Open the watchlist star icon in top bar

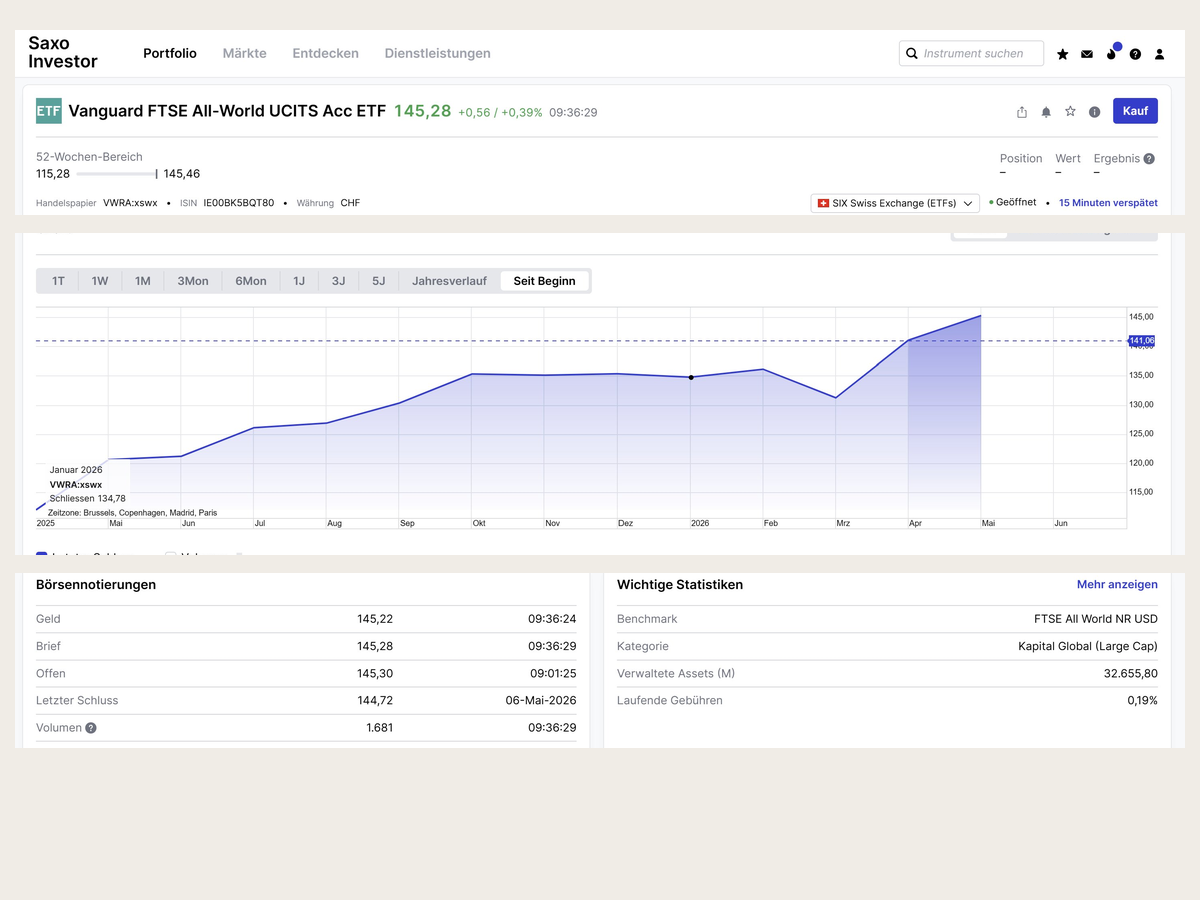(x=1062, y=54)
